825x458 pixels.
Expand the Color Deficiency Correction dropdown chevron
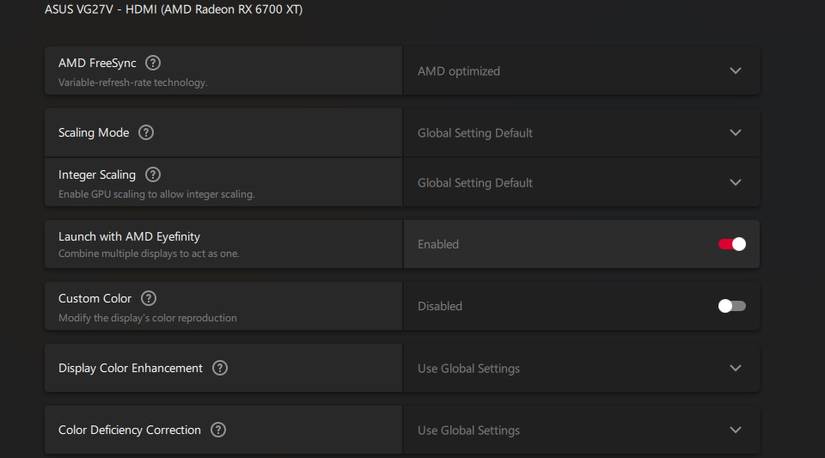tap(735, 430)
